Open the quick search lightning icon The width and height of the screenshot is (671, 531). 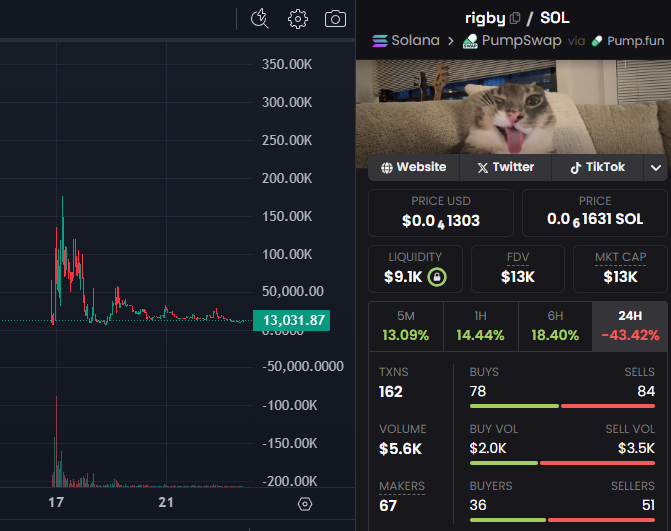[259, 19]
